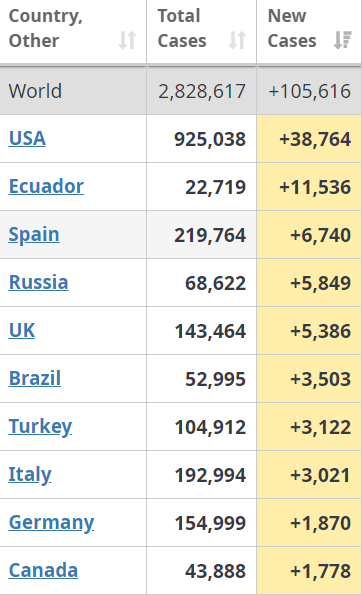Open Brazil country details
Screen dimensions: 362x595
(35, 378)
